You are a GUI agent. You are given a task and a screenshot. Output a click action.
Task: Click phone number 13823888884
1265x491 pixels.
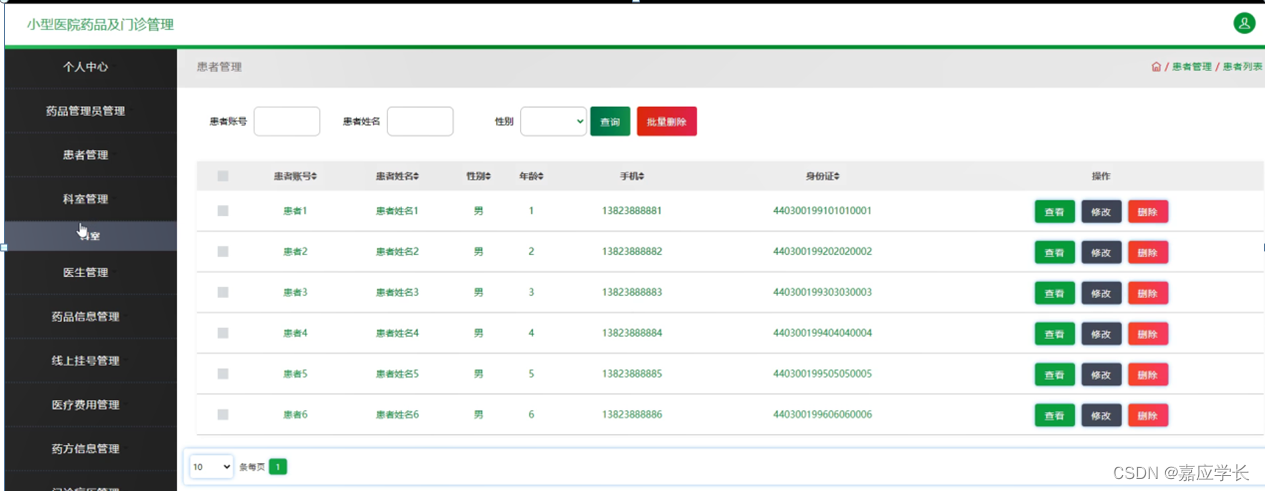[x=632, y=333]
